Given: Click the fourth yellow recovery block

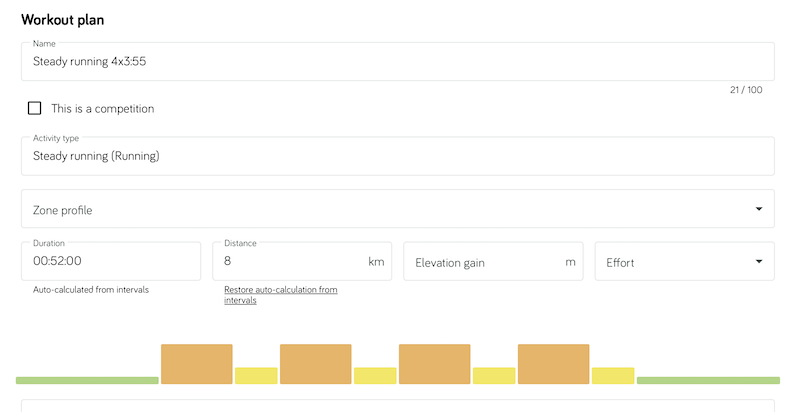Looking at the screenshot, I should click(613, 375).
